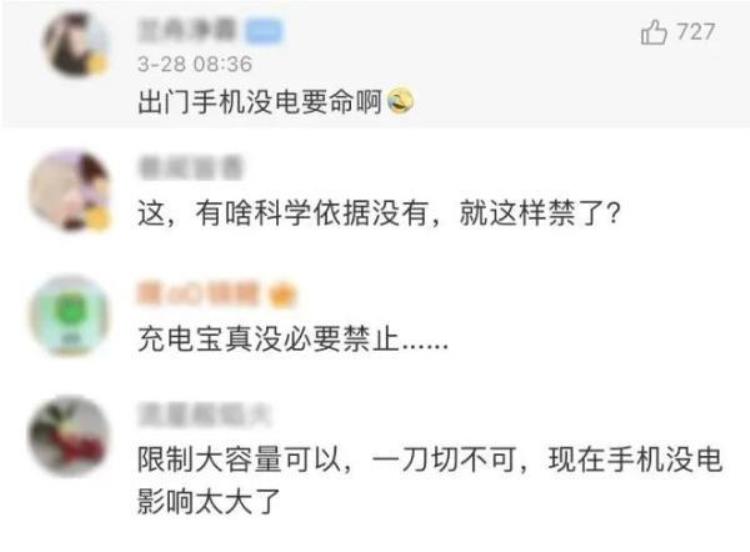Image resolution: width=750 pixels, height=552 pixels.
Task: Click yellow verified badge on first avatar
Action: (98, 64)
